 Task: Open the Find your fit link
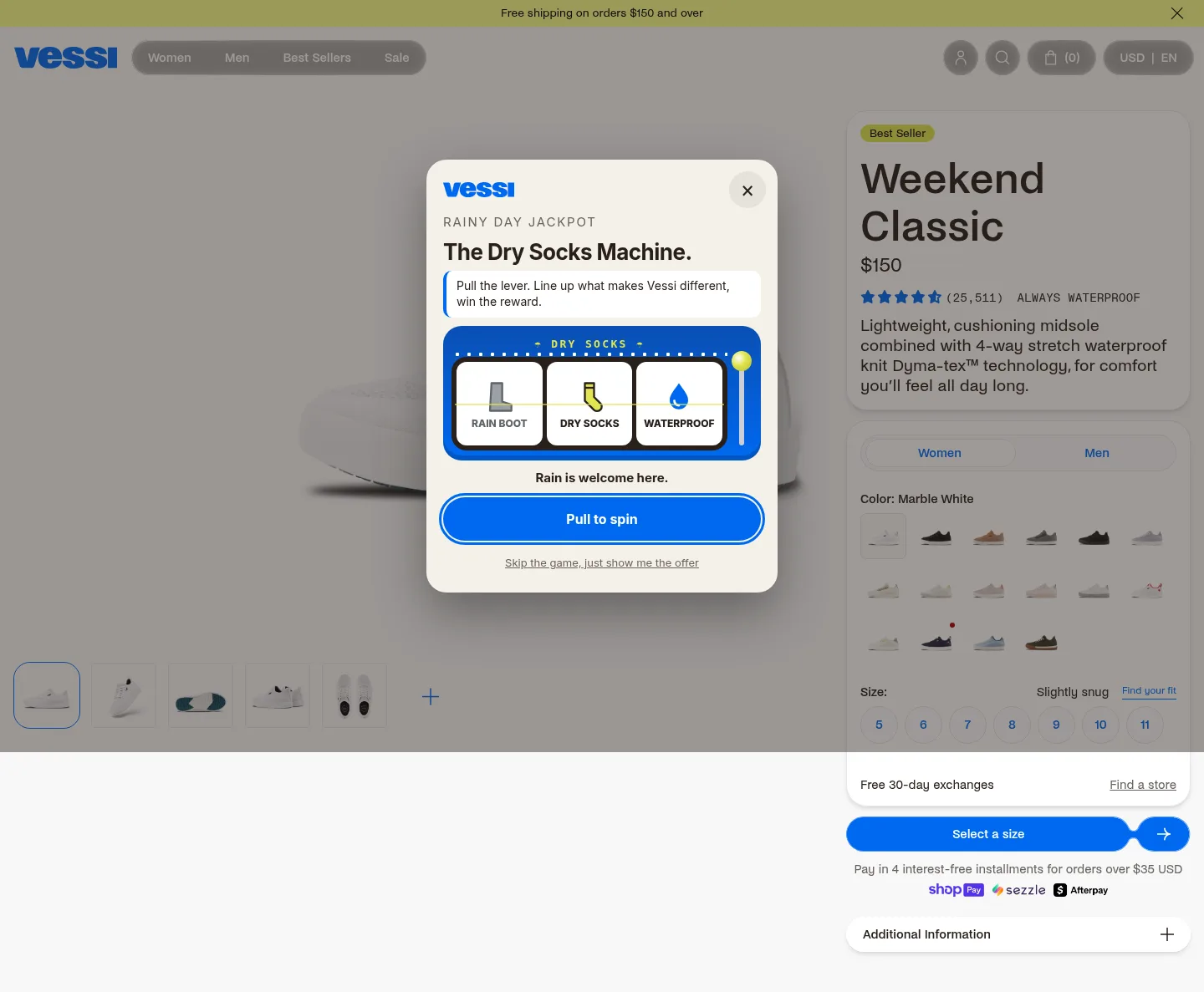[x=1149, y=691]
